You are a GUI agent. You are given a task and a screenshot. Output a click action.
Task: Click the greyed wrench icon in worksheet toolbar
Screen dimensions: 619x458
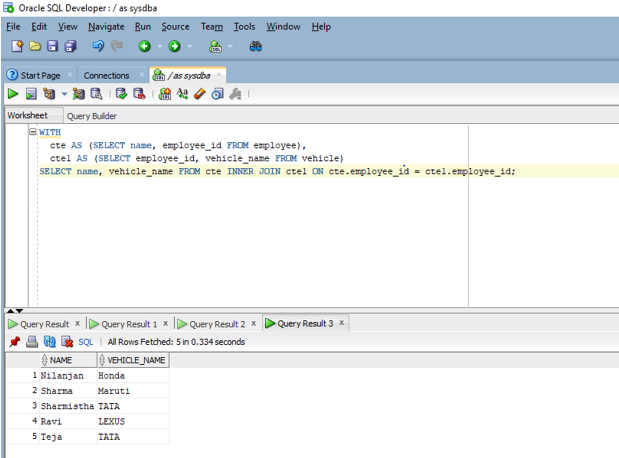pos(235,94)
